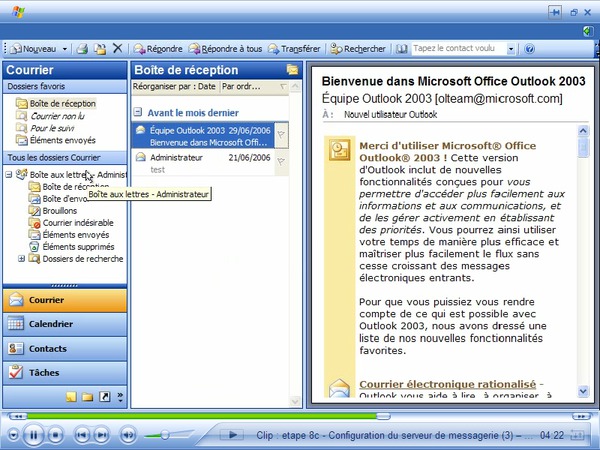Toggle flag on Équipe Outlook 2003 message
The height and width of the screenshot is (450, 600).
tap(282, 135)
